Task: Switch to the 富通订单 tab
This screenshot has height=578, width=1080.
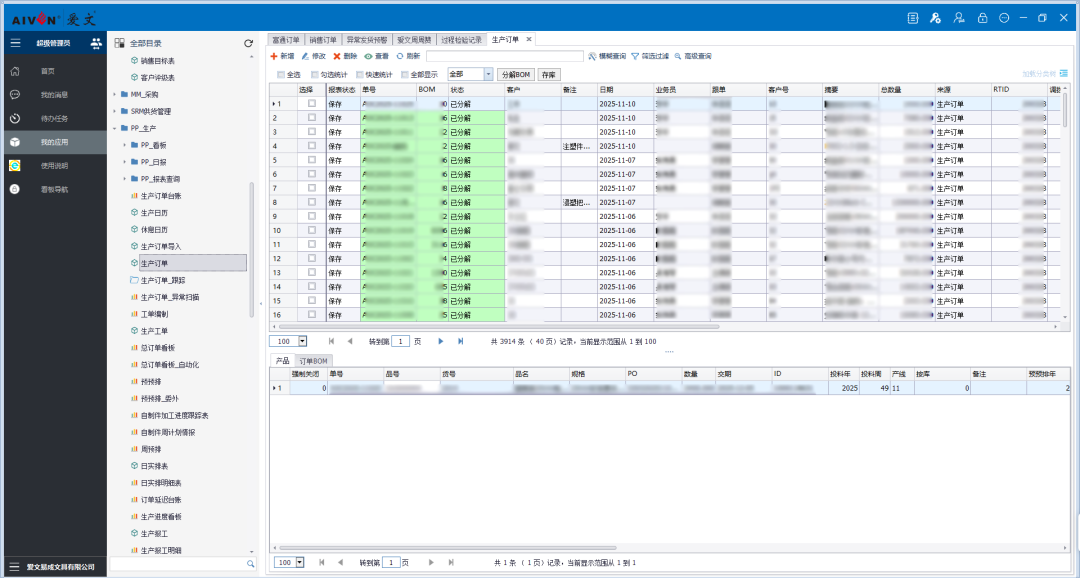Action: (x=286, y=39)
